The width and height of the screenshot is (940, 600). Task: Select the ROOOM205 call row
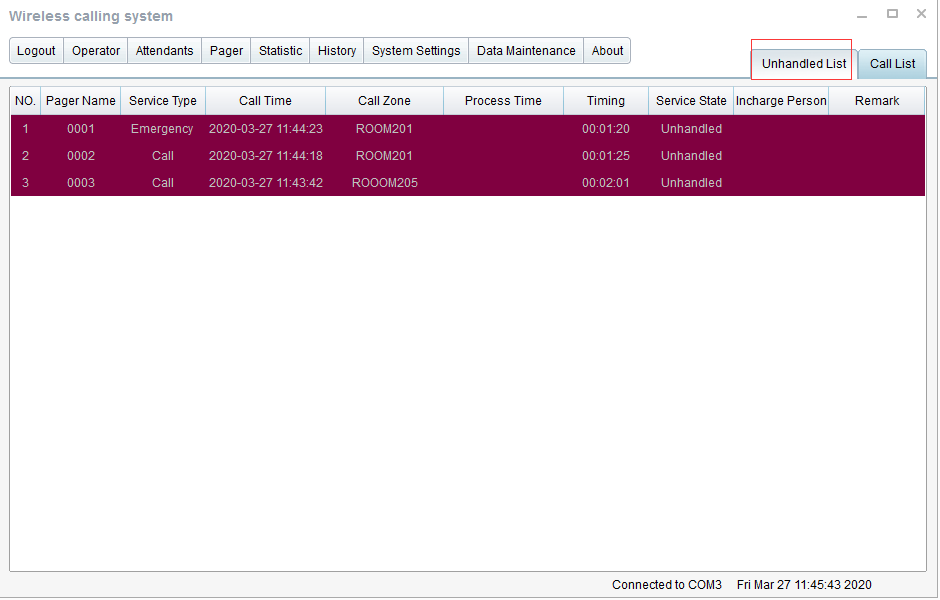(384, 183)
